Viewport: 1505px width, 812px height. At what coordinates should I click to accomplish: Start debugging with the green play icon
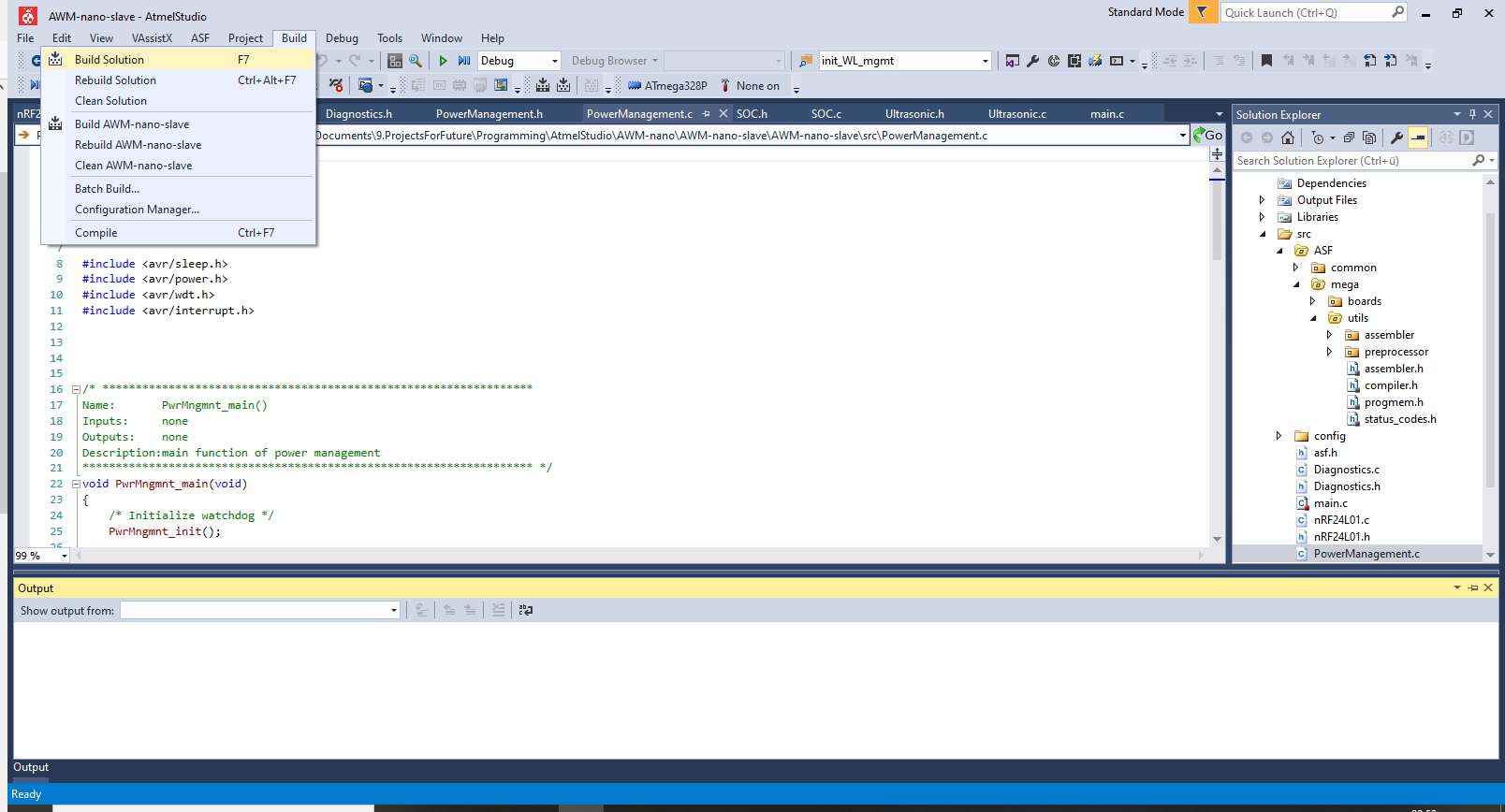(x=444, y=61)
